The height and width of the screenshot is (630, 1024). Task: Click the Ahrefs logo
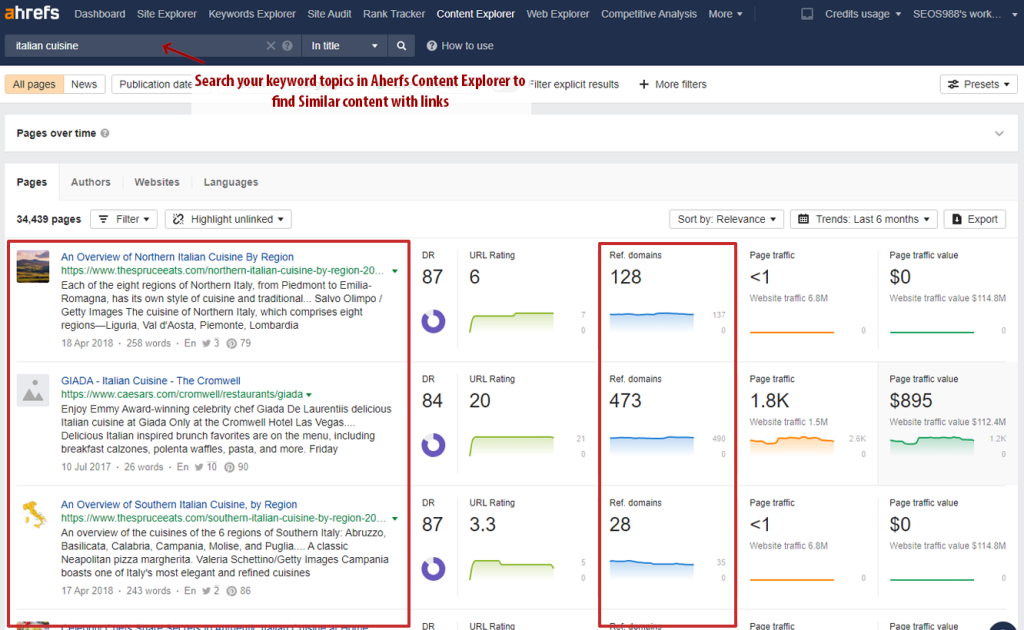32,13
